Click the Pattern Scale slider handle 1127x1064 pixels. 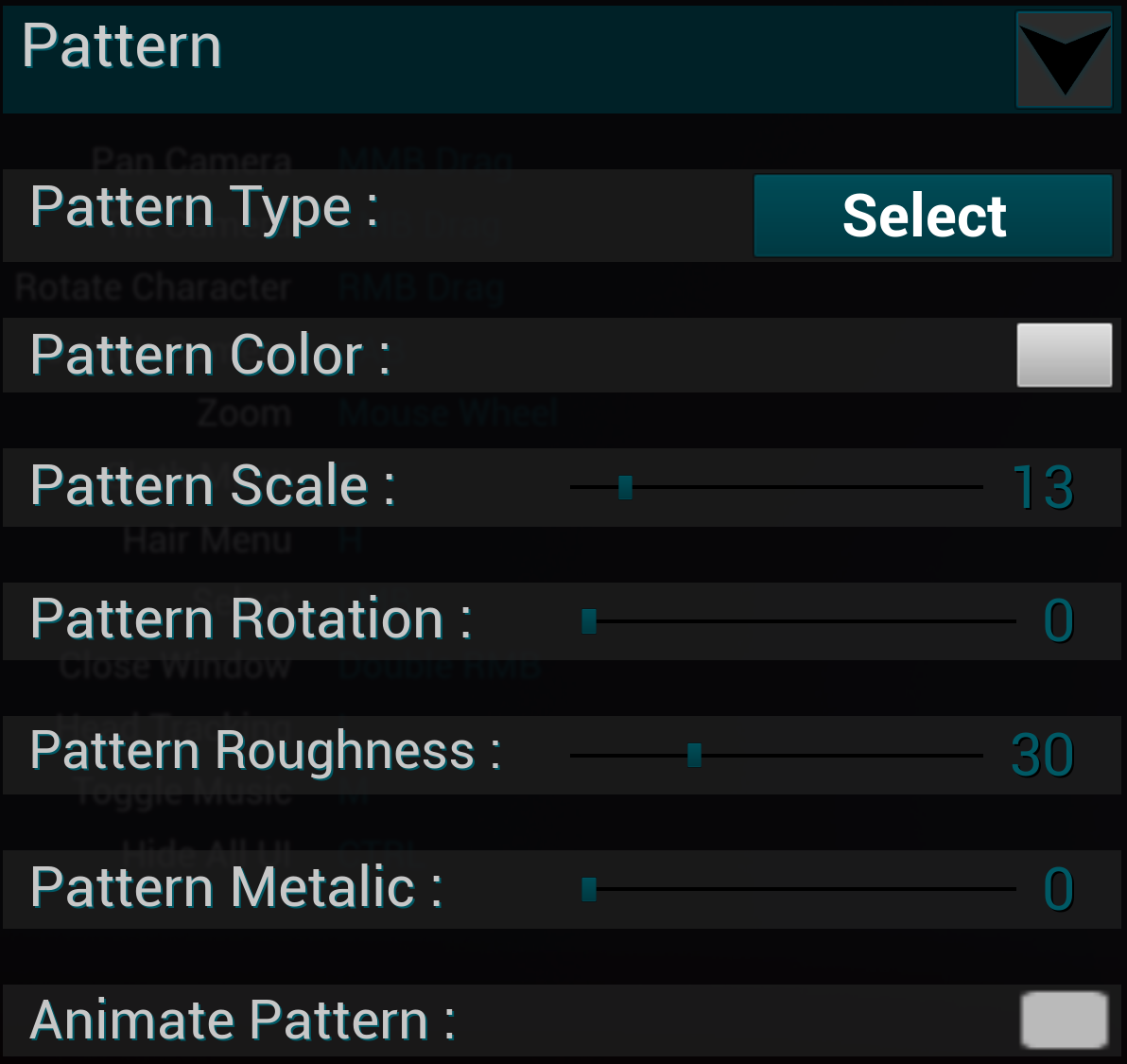[x=625, y=487]
